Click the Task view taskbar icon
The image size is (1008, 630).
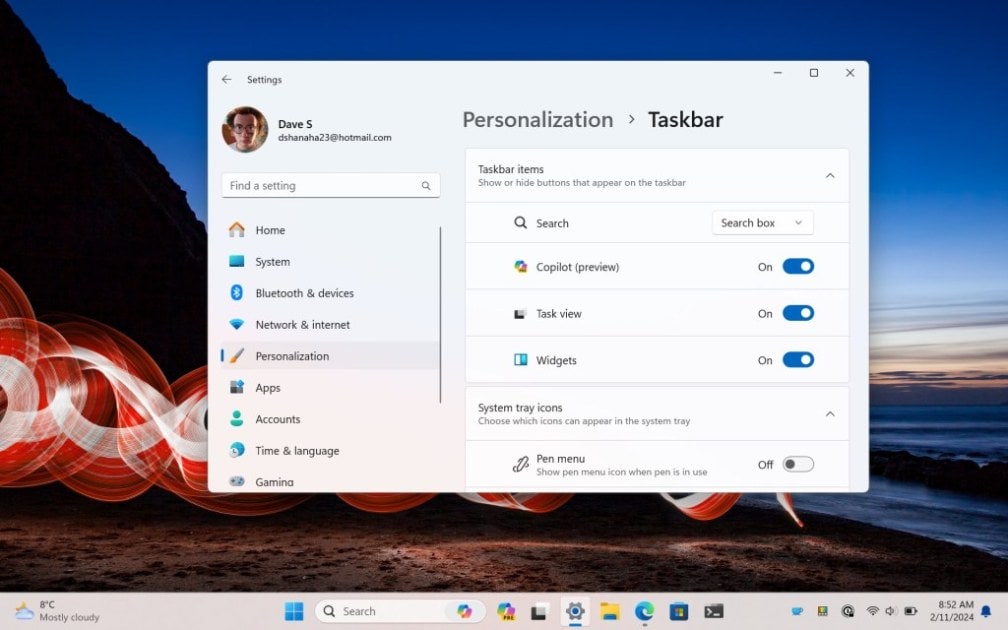[x=539, y=611]
